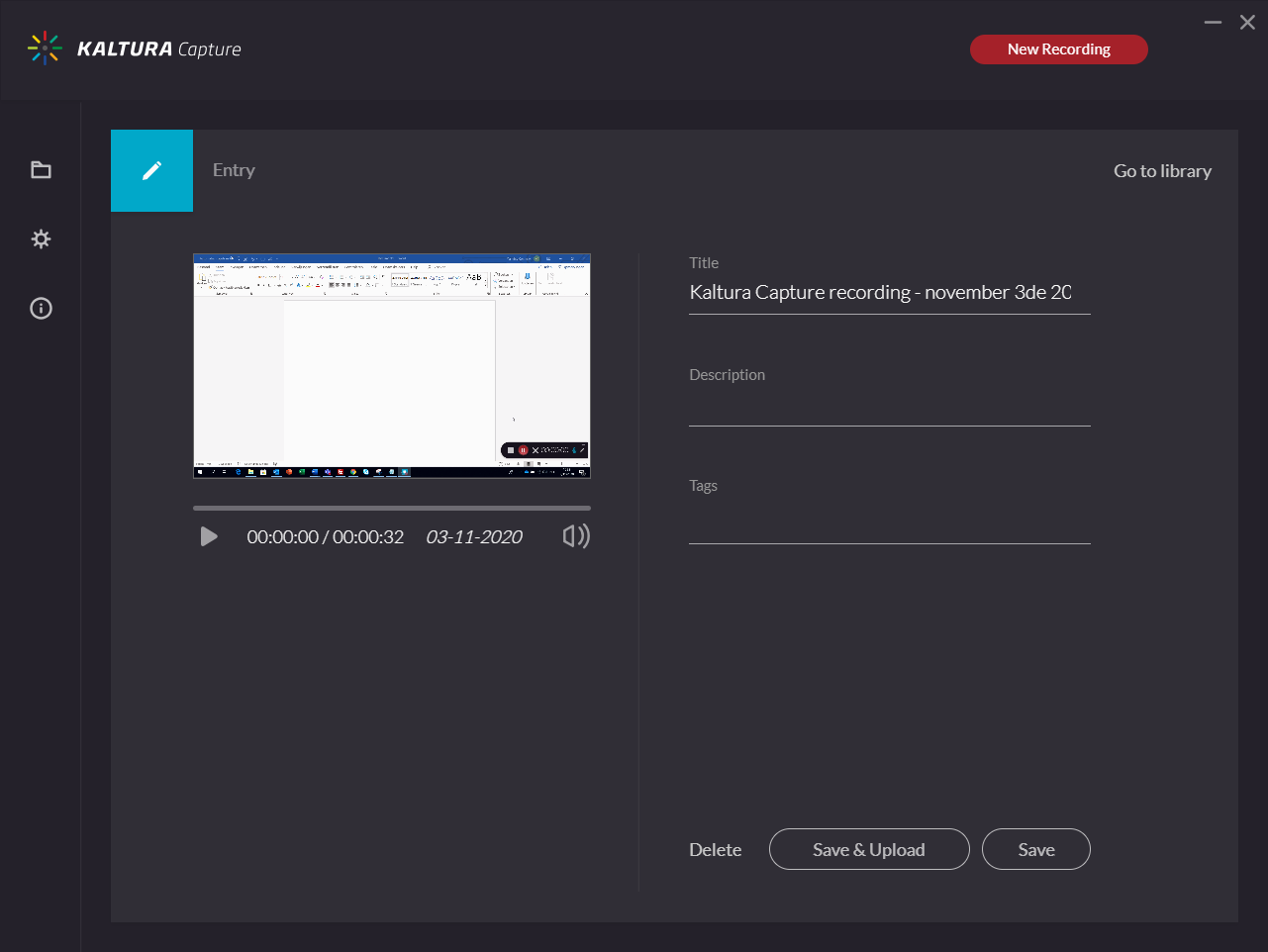
Task: Click the recording preview thumbnail
Action: coord(392,366)
